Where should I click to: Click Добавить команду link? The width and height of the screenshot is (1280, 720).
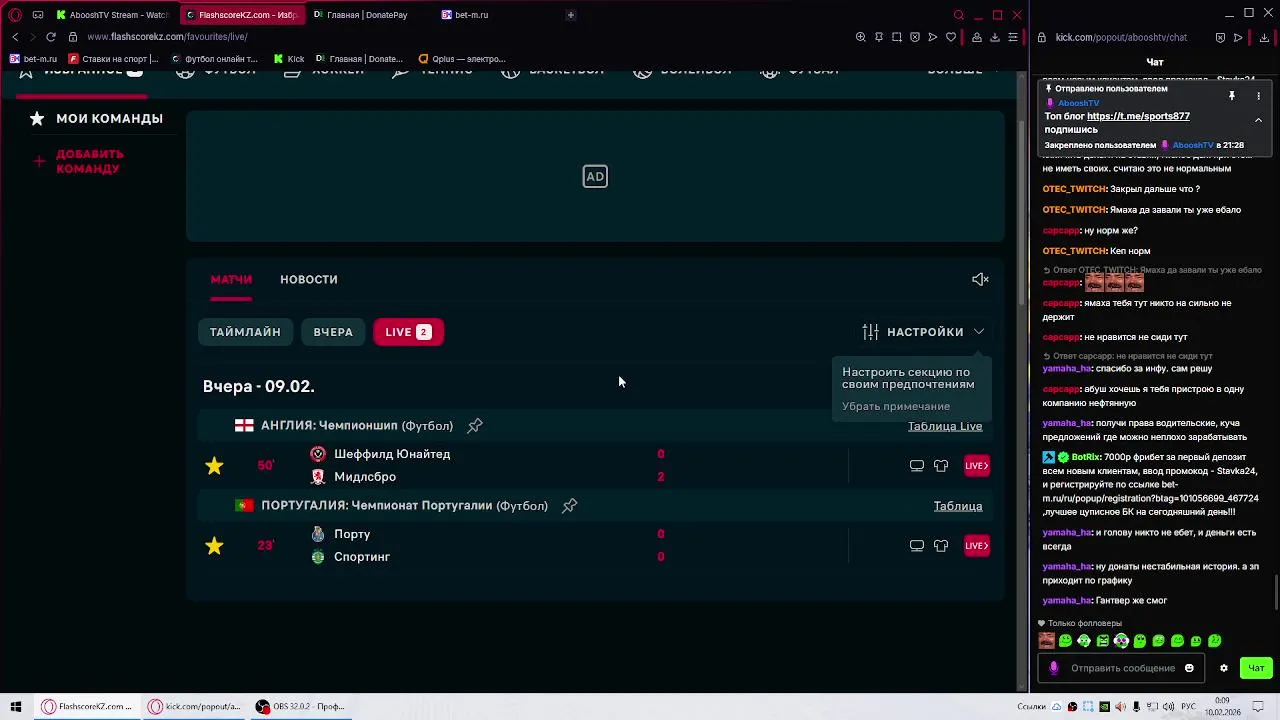pos(90,161)
